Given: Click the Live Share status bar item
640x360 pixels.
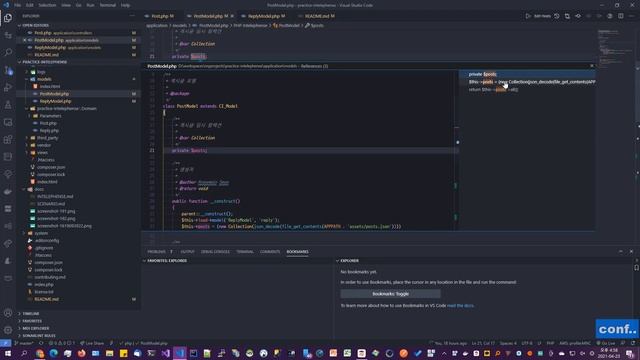Looking at the screenshot, I should pos(92,343).
